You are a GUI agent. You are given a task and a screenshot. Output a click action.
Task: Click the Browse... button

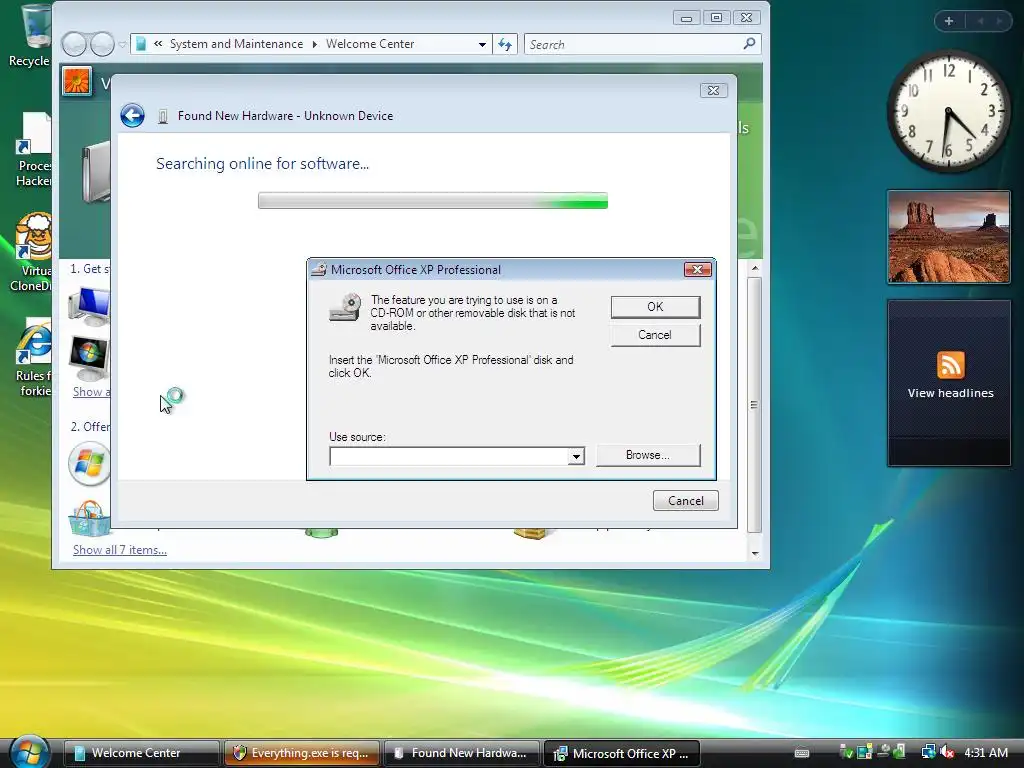(648, 455)
